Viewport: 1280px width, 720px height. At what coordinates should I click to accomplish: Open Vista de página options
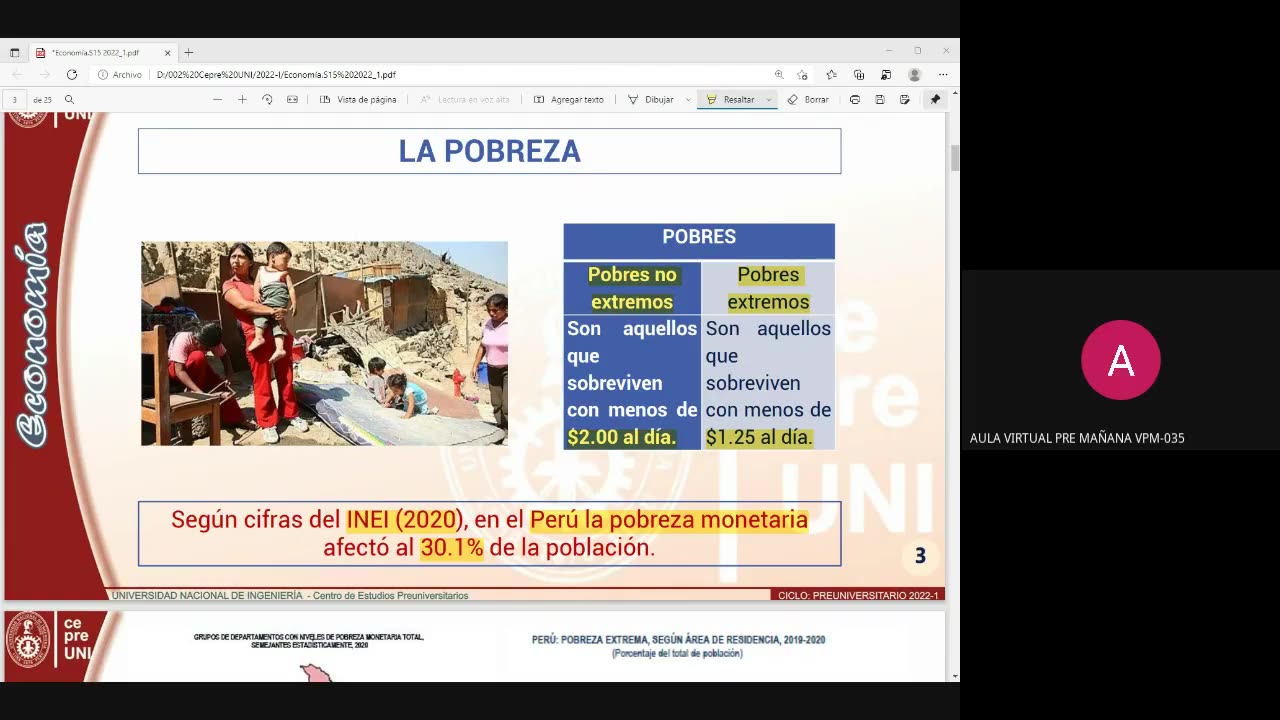pyautogui.click(x=358, y=100)
